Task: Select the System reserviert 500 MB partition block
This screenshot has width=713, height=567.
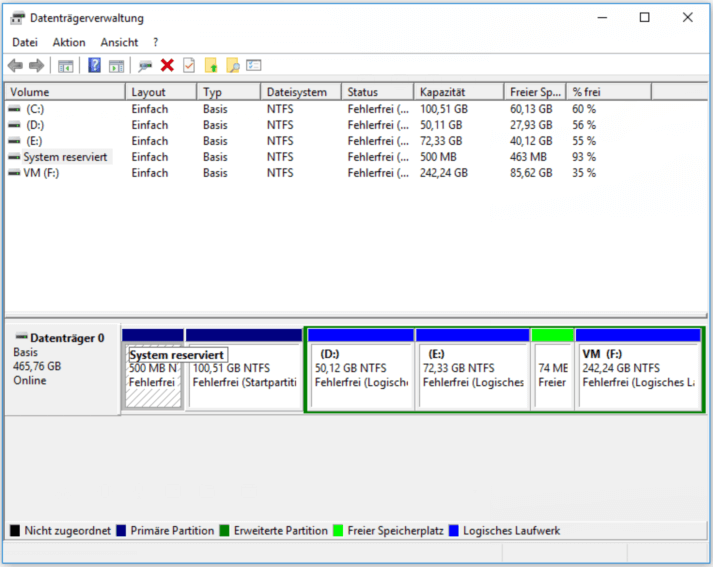Action: click(153, 370)
